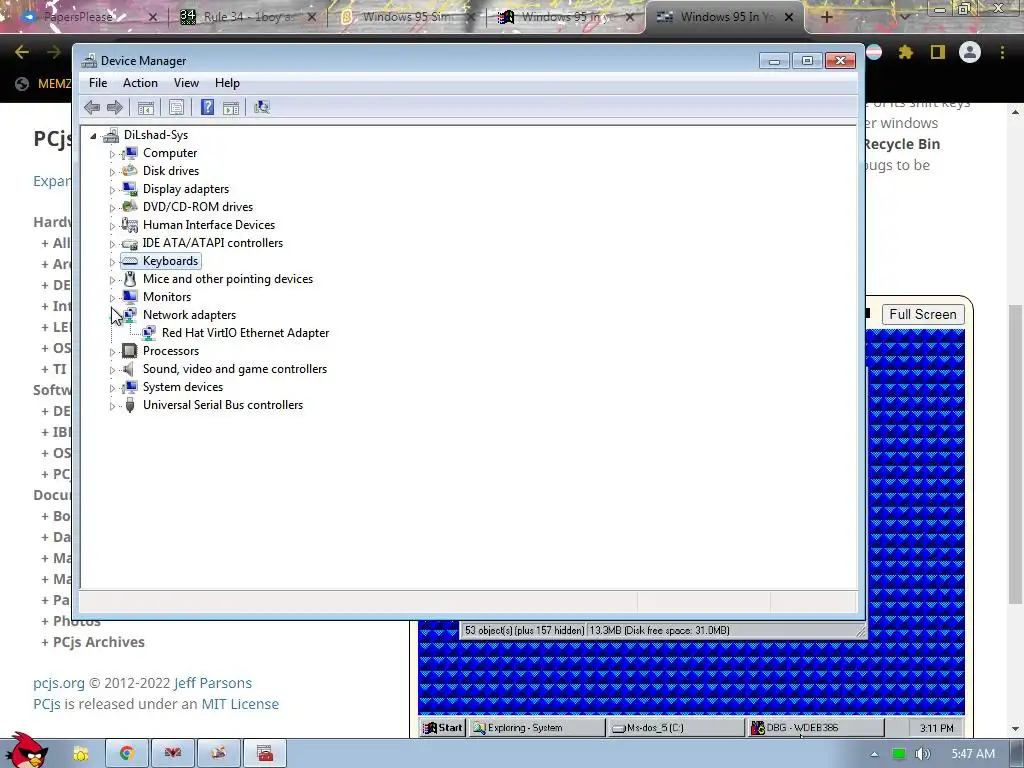This screenshot has width=1024, height=768.
Task: Click the Processors chip icon
Action: click(130, 351)
